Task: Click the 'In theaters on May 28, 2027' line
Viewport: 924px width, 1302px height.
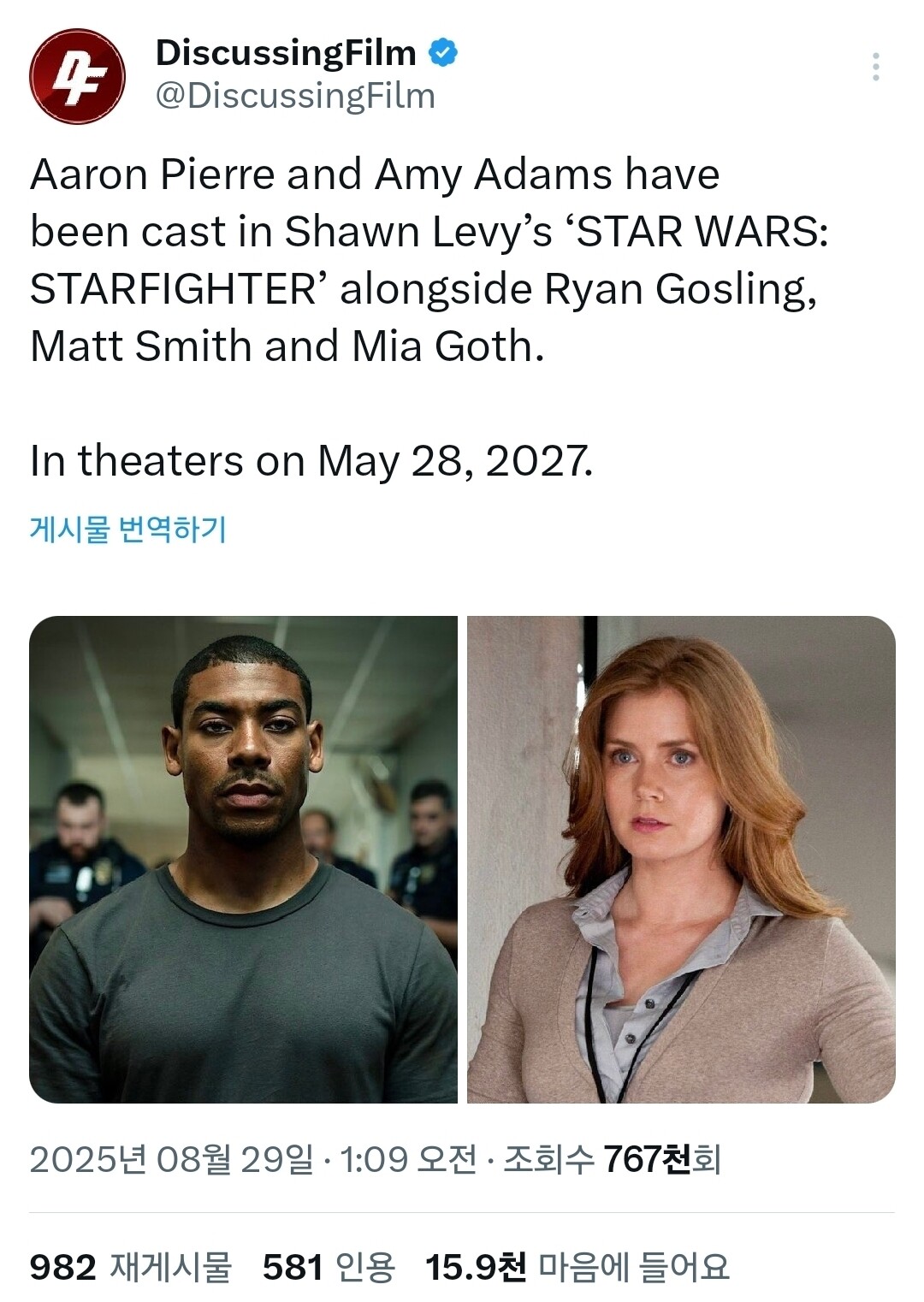Action: (x=311, y=460)
